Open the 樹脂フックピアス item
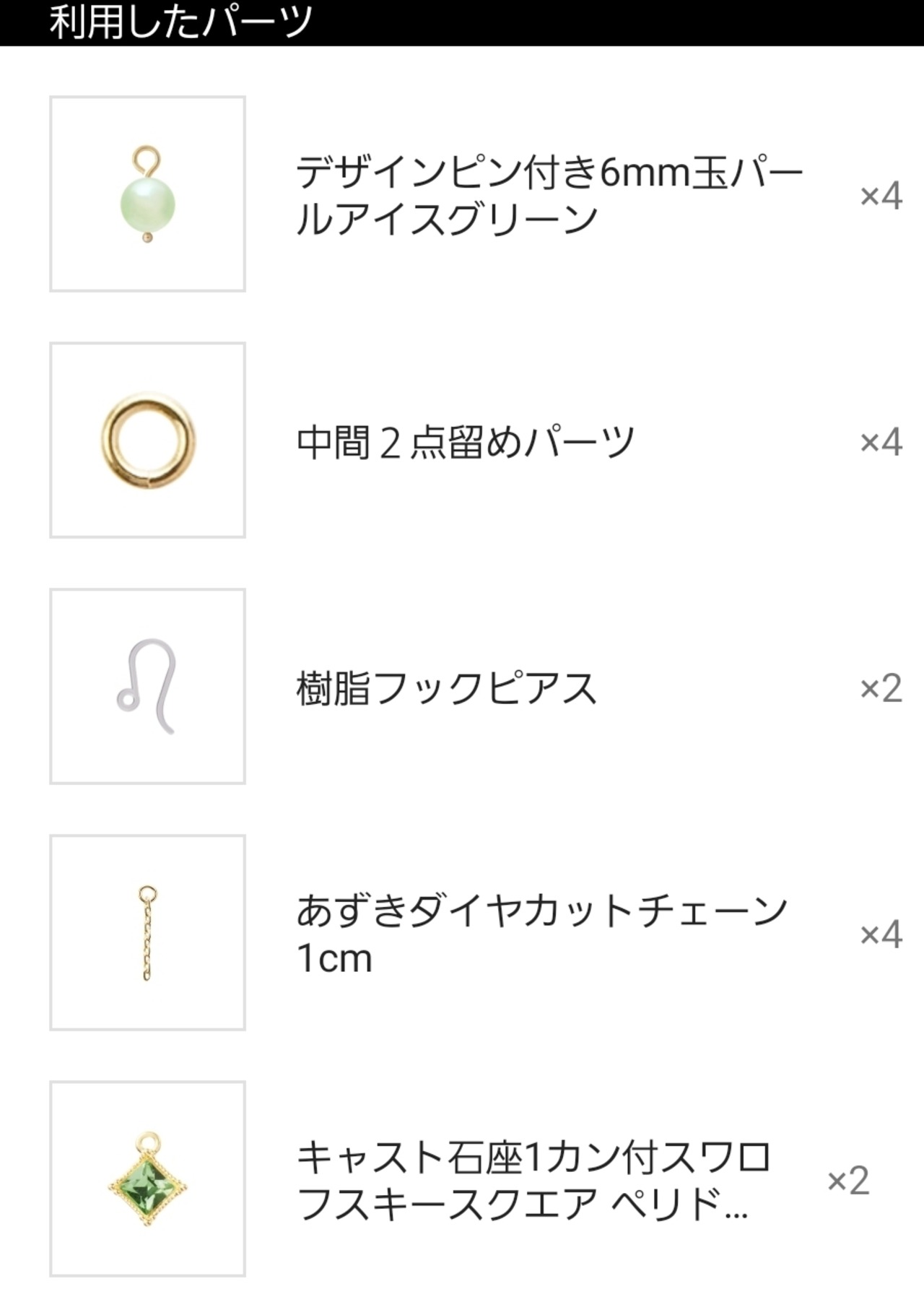 pos(447,687)
